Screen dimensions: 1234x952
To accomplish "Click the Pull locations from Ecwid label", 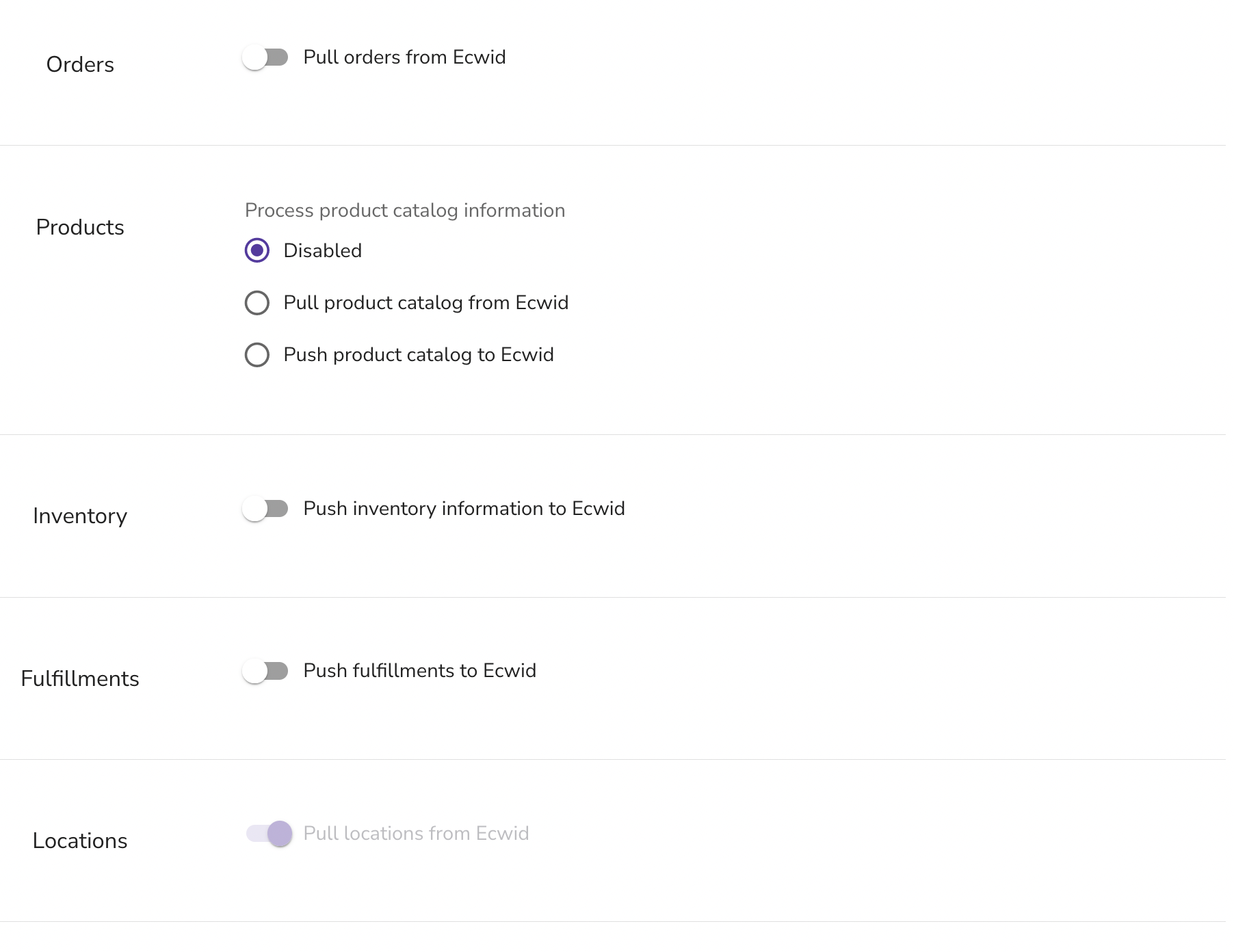I will 416,834.
